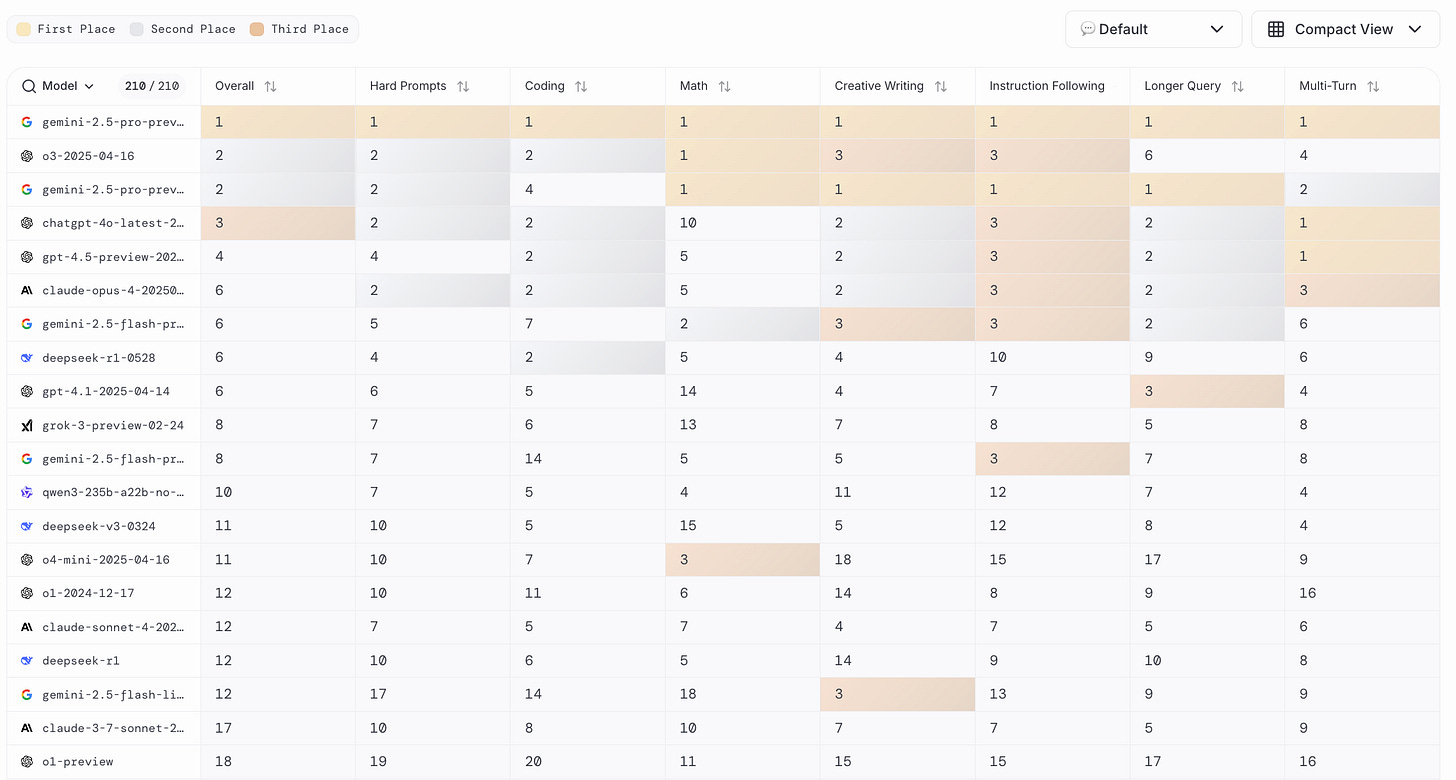
Task: Click the Third Place legend color swatch
Action: [257, 29]
